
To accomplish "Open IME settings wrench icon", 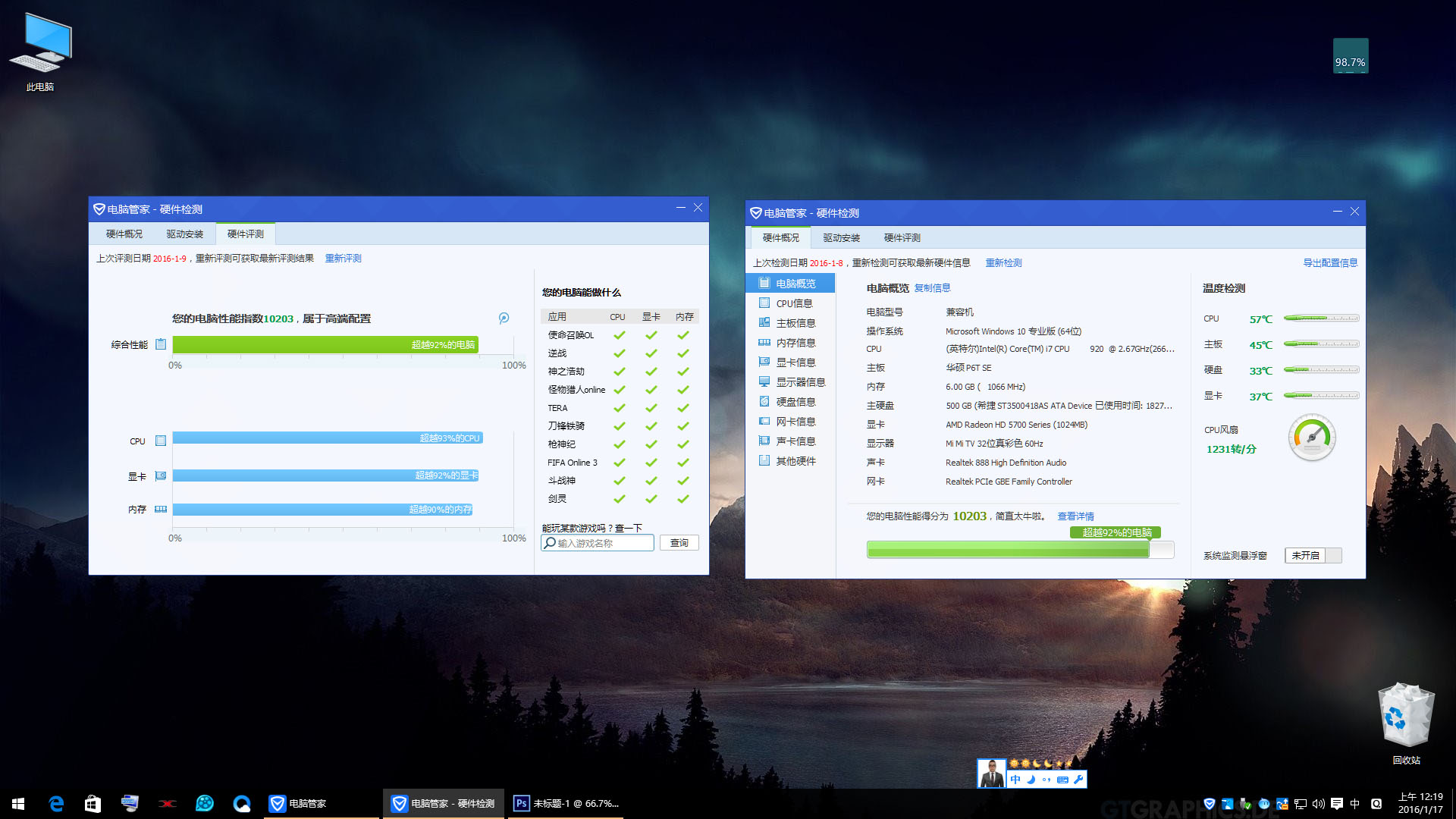I will [x=1078, y=780].
